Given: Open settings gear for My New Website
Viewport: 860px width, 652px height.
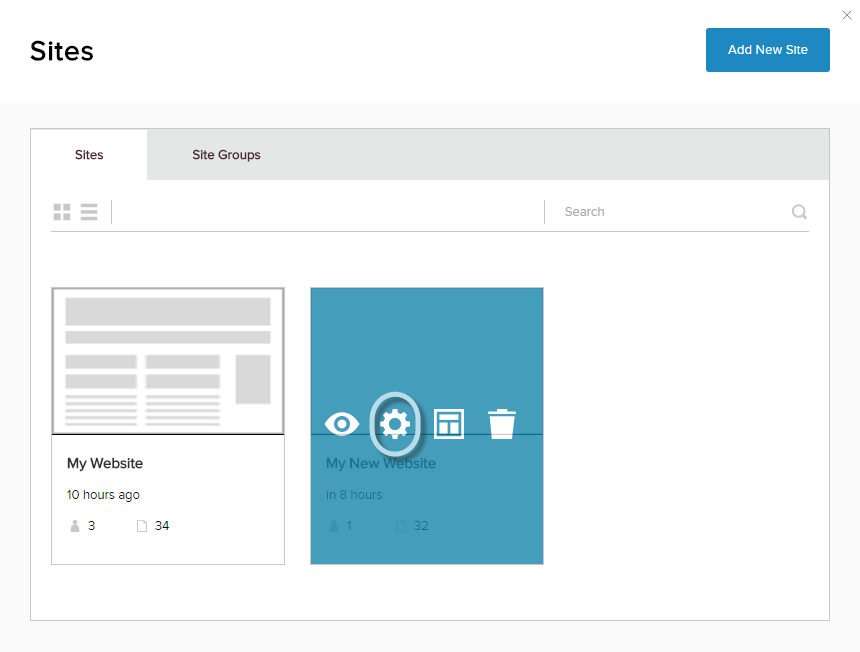Looking at the screenshot, I should [x=395, y=424].
